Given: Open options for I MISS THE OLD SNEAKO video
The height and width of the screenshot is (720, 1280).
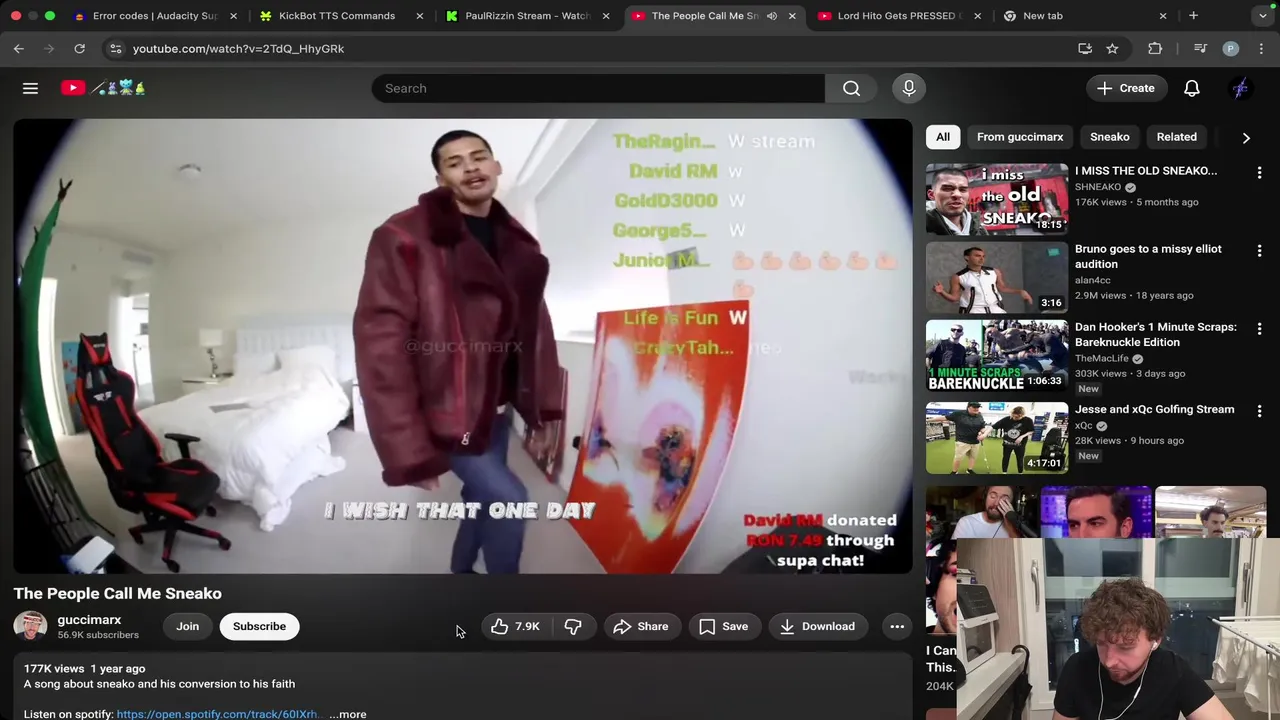Looking at the screenshot, I should [x=1259, y=172].
